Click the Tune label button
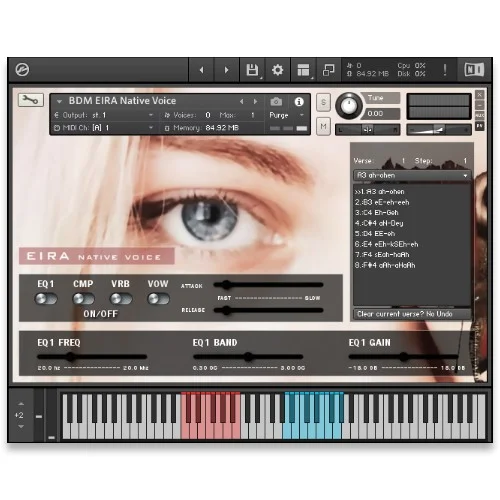 tap(381, 98)
